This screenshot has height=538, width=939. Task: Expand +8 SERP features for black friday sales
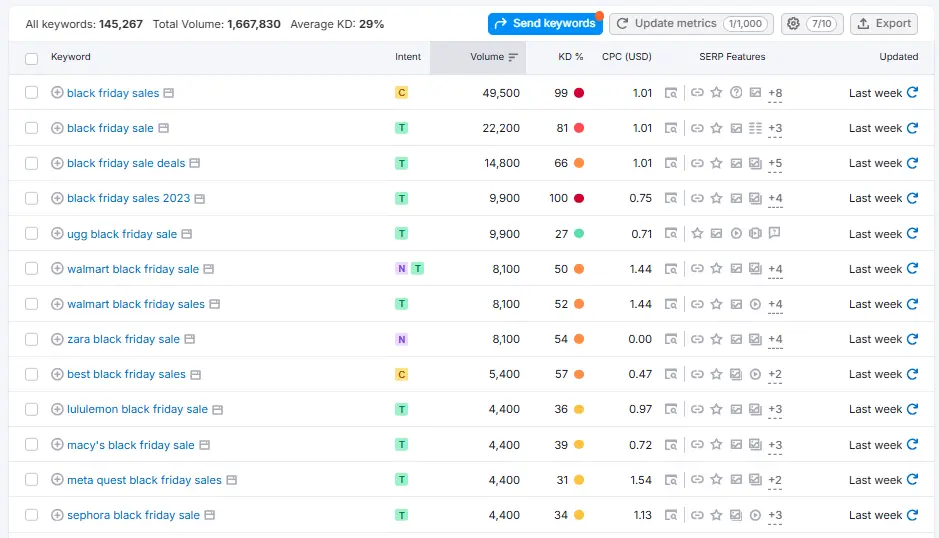coord(775,94)
